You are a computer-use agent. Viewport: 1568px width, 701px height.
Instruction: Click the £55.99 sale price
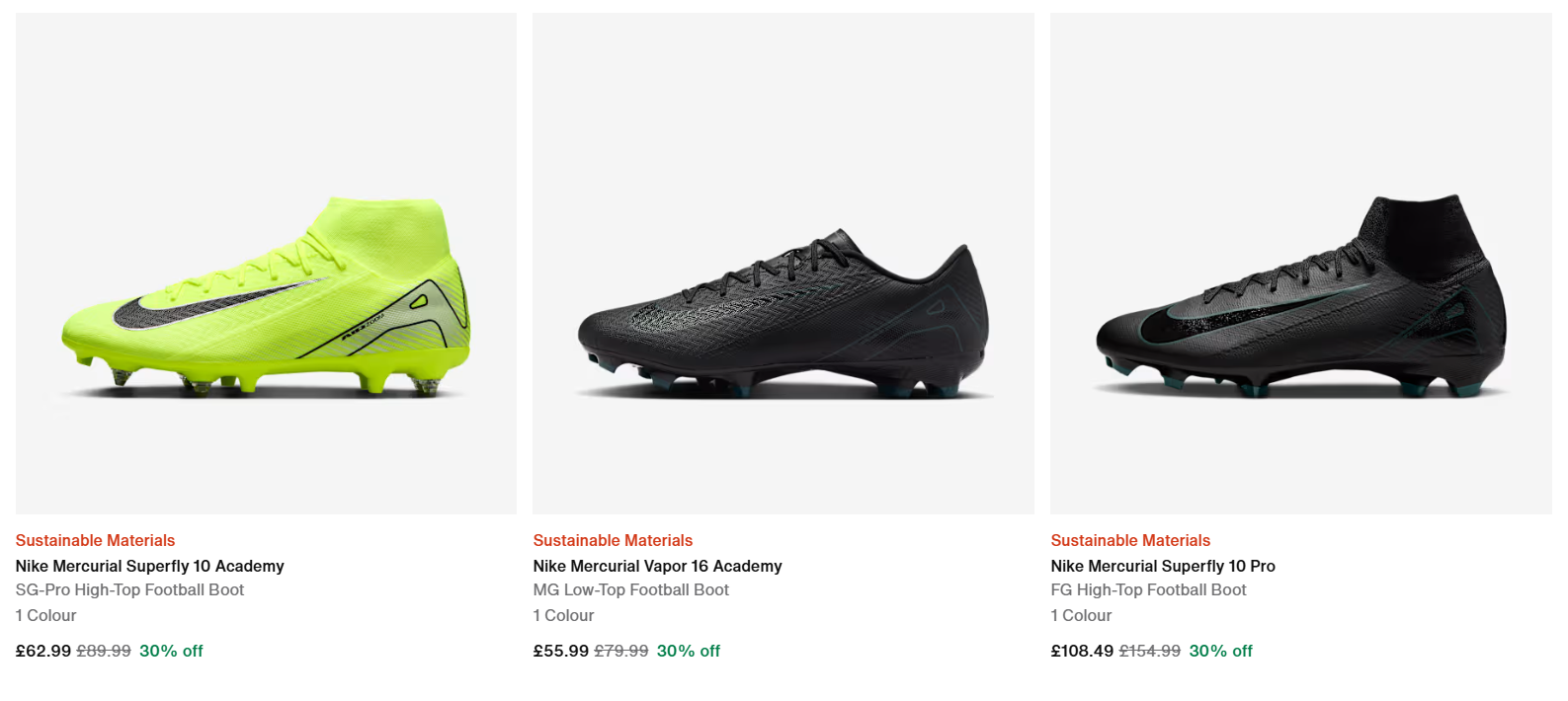point(560,651)
